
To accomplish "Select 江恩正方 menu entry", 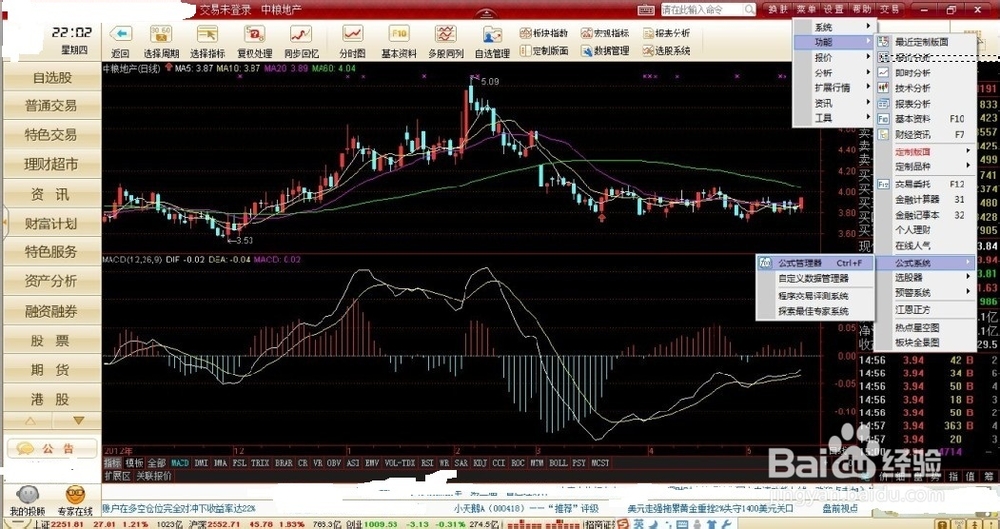I will coord(925,309).
